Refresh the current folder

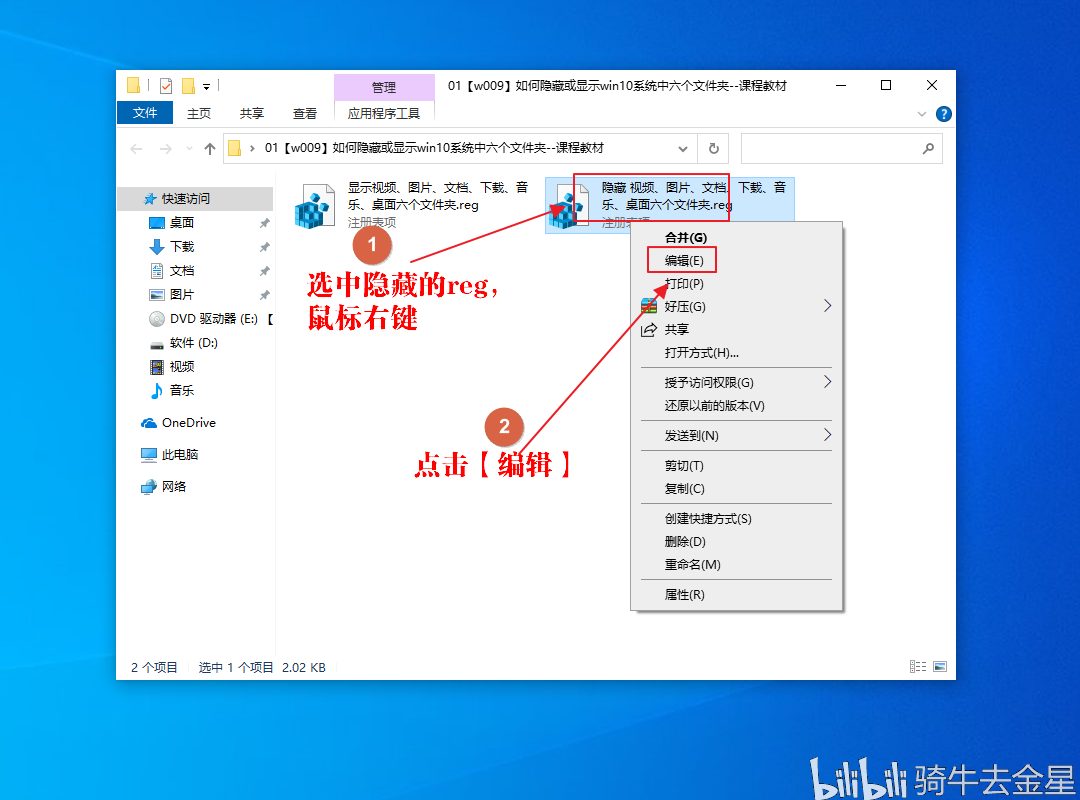coord(714,148)
